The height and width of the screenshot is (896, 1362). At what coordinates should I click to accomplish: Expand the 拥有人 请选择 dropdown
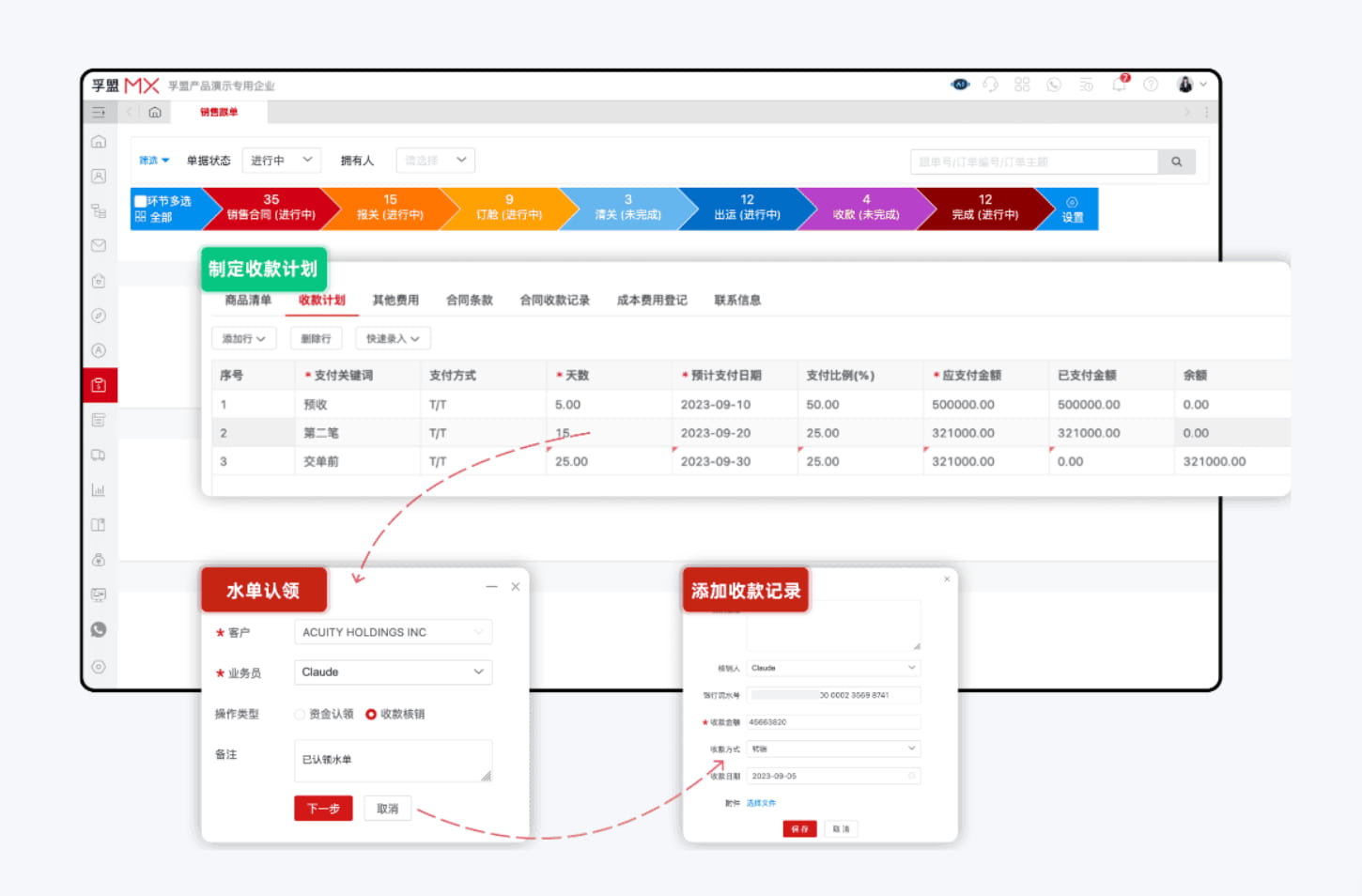click(435, 160)
